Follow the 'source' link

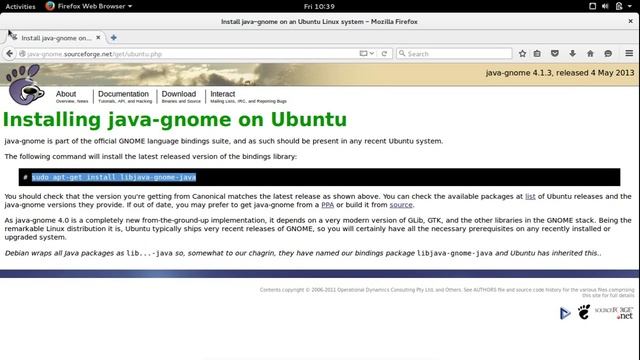(401, 205)
